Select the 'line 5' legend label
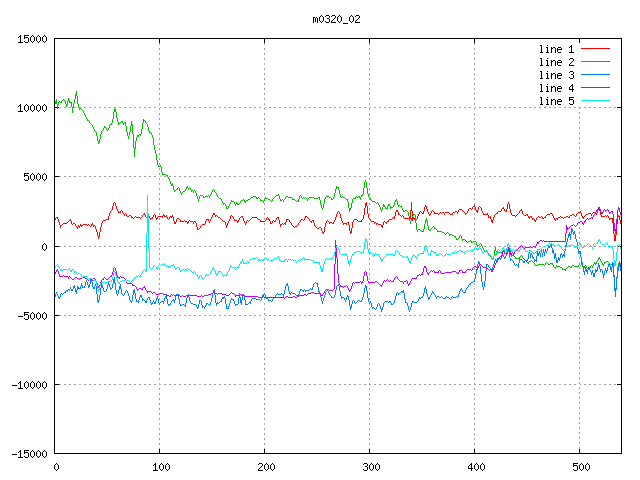 coord(556,101)
